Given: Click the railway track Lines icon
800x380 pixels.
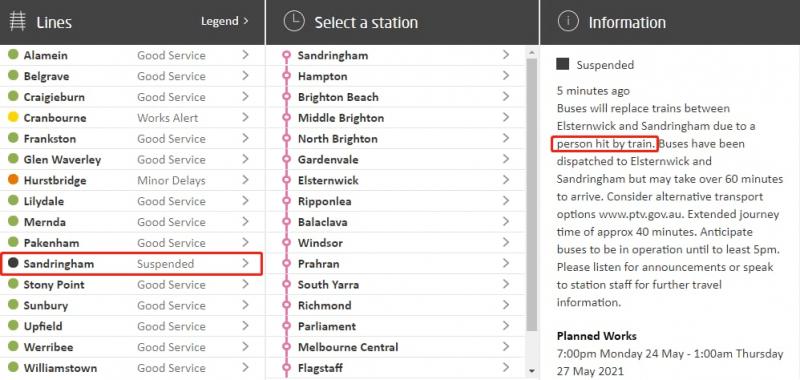Looking at the screenshot, I should [x=17, y=22].
